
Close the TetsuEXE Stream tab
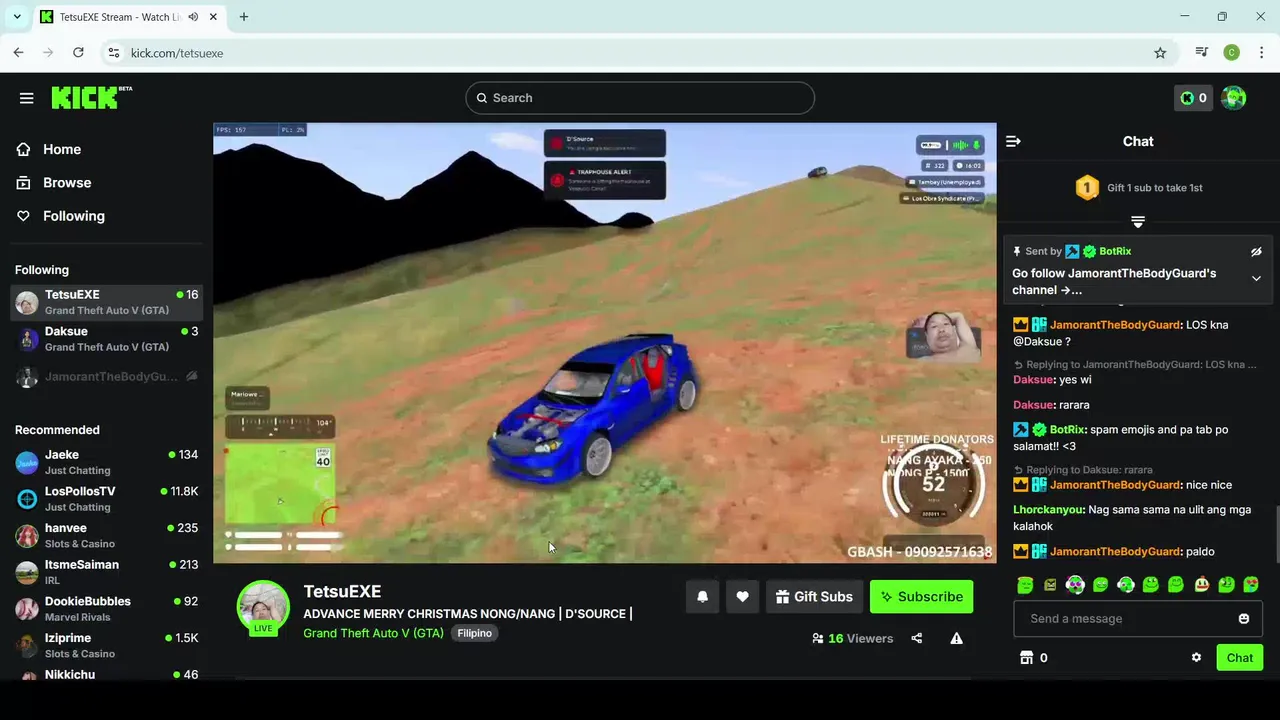coord(213,17)
